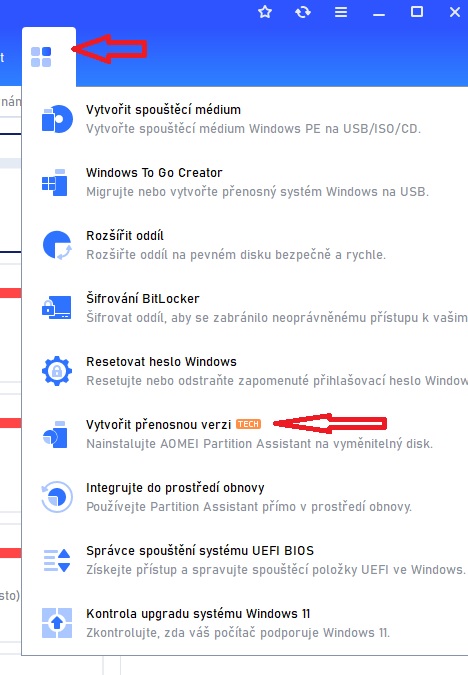468x675 pixels.
Task: Click the refresh arrows icon in title bar
Action: pyautogui.click(x=303, y=12)
